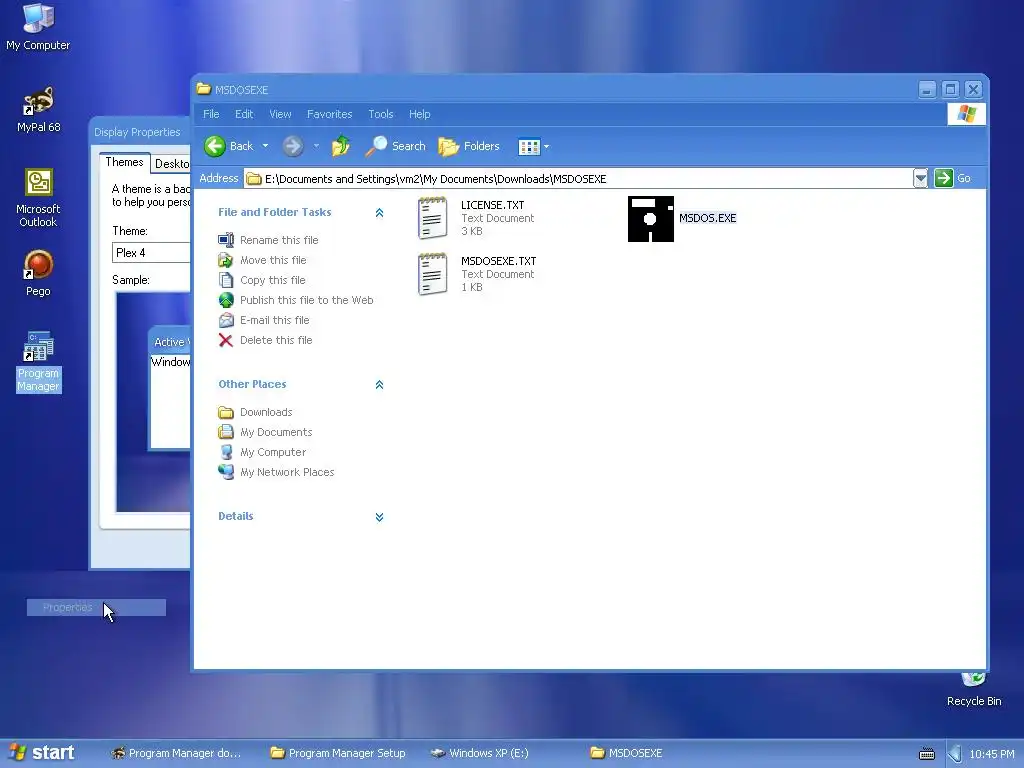The image size is (1024, 768).
Task: Click Copy this file
Action: tap(272, 280)
